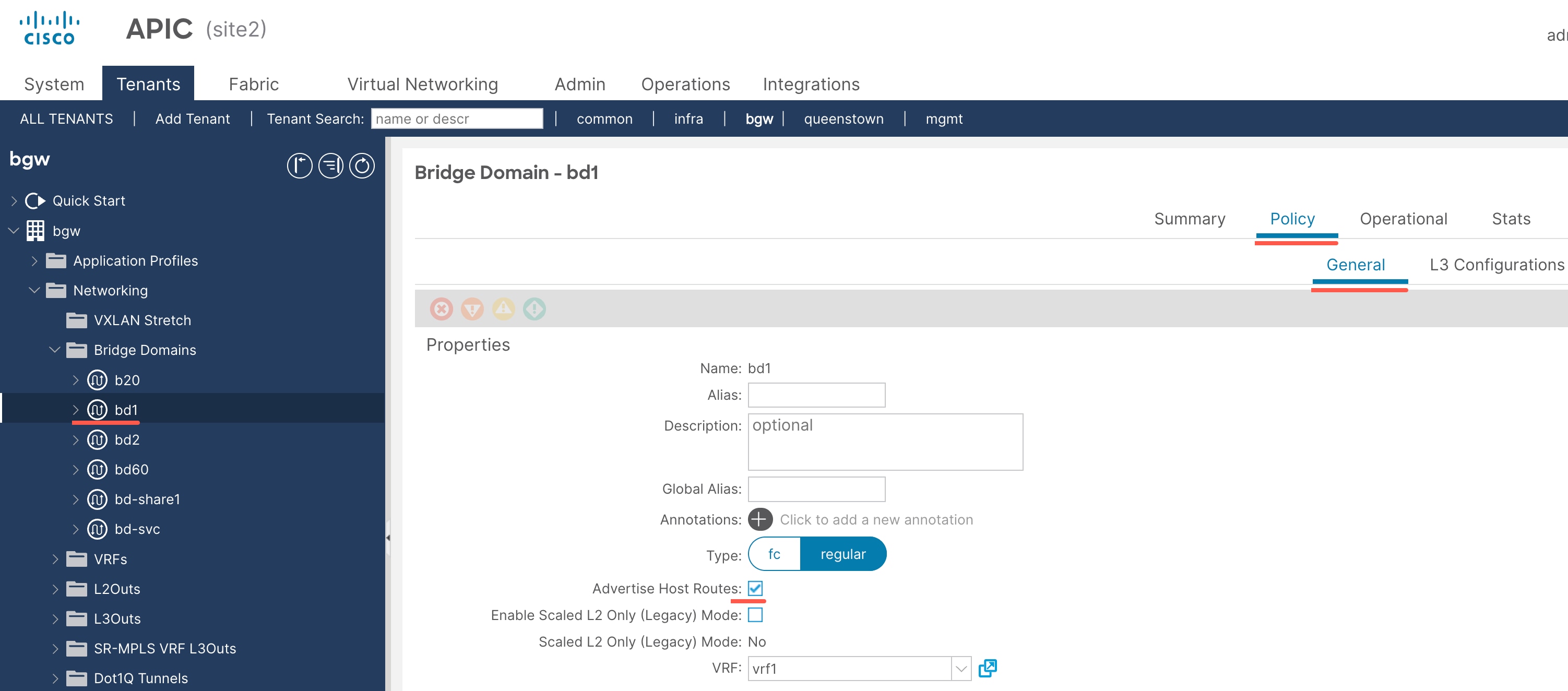This screenshot has width=1568, height=691.
Task: Focus the Tenant Search field
Action: (x=457, y=118)
